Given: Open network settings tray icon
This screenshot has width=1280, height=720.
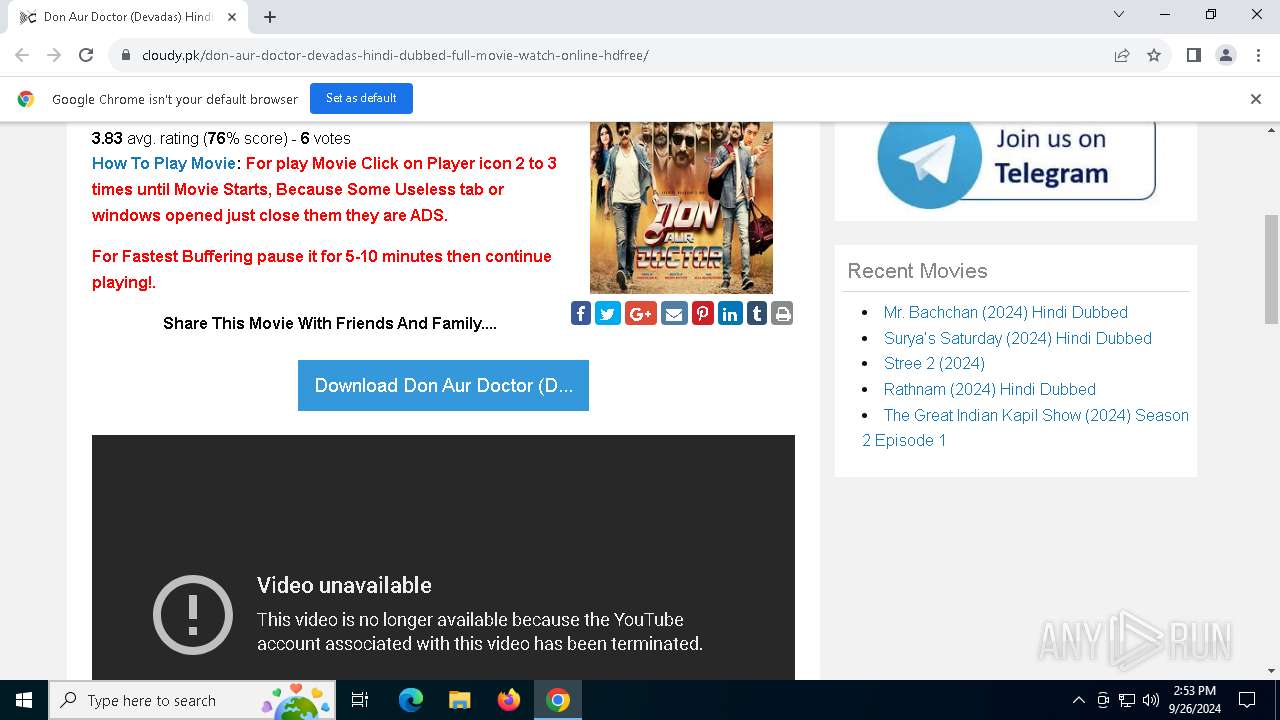Looking at the screenshot, I should (x=1127, y=700).
